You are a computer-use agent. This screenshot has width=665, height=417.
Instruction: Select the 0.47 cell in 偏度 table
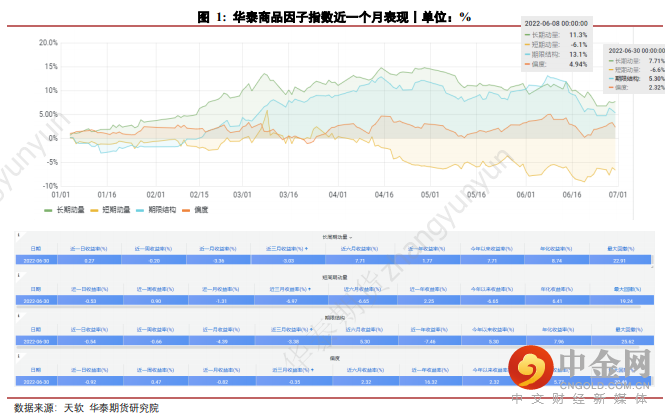[156, 382]
